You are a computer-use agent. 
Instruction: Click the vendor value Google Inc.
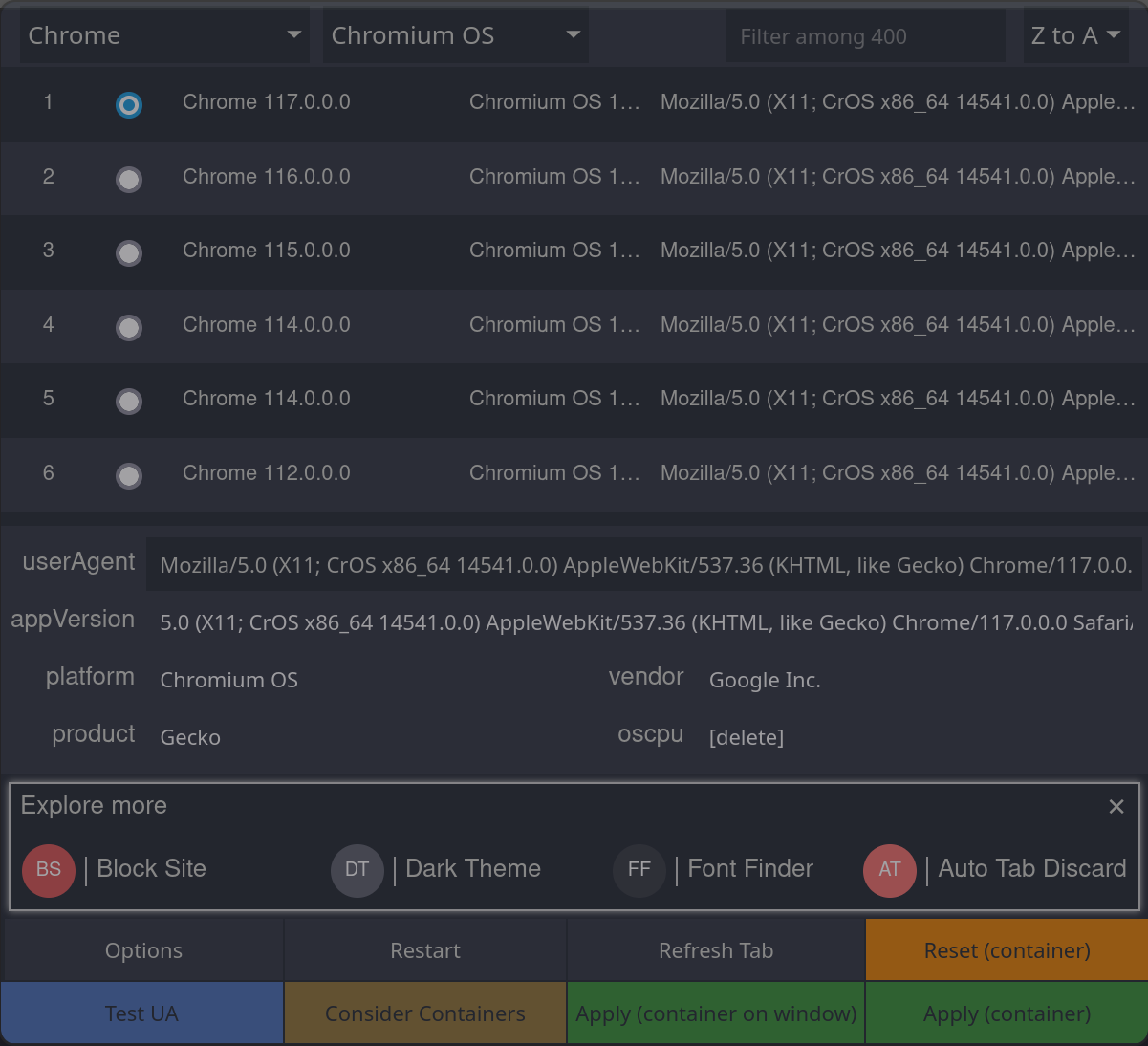pyautogui.click(x=765, y=680)
